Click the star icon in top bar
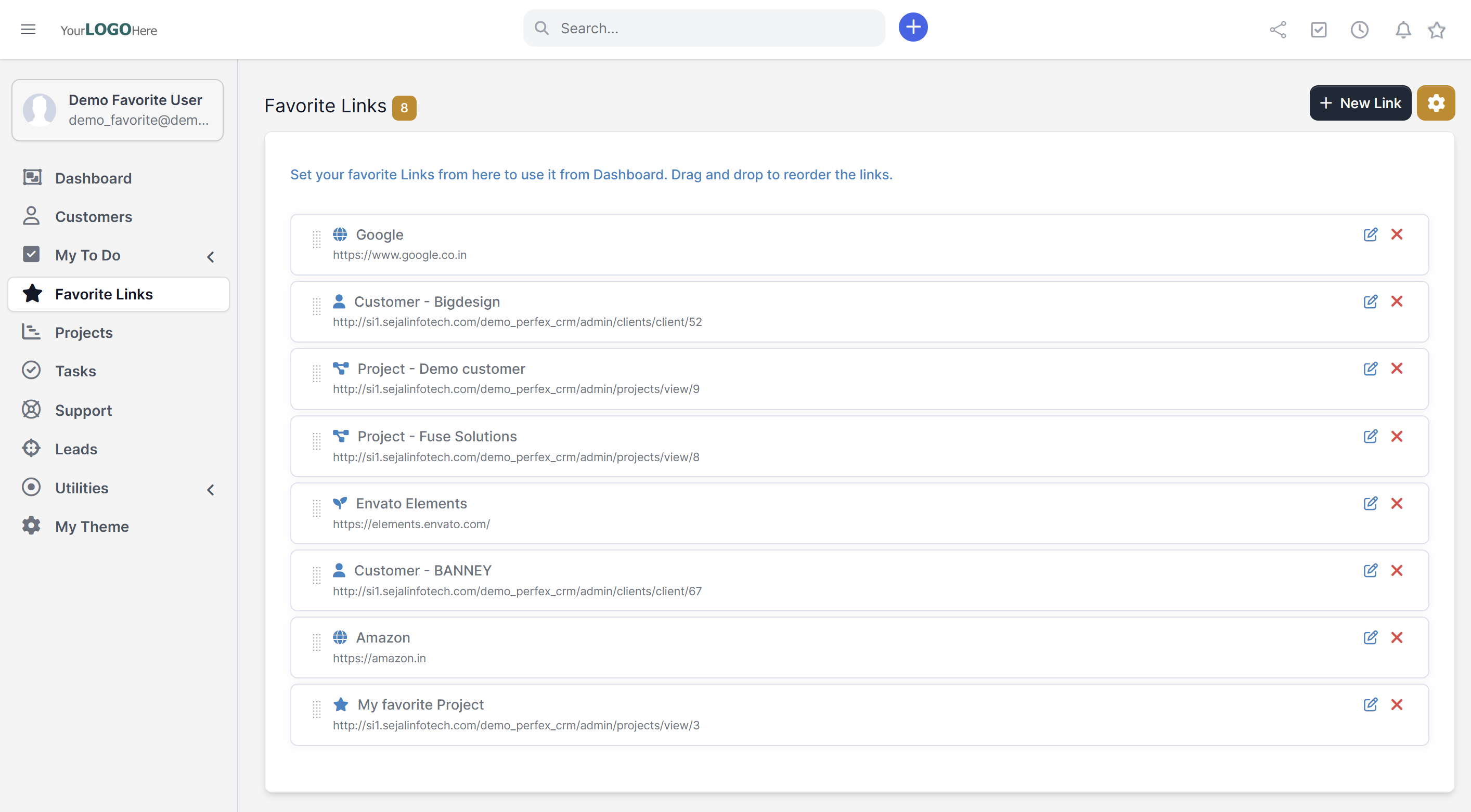 [1436, 30]
